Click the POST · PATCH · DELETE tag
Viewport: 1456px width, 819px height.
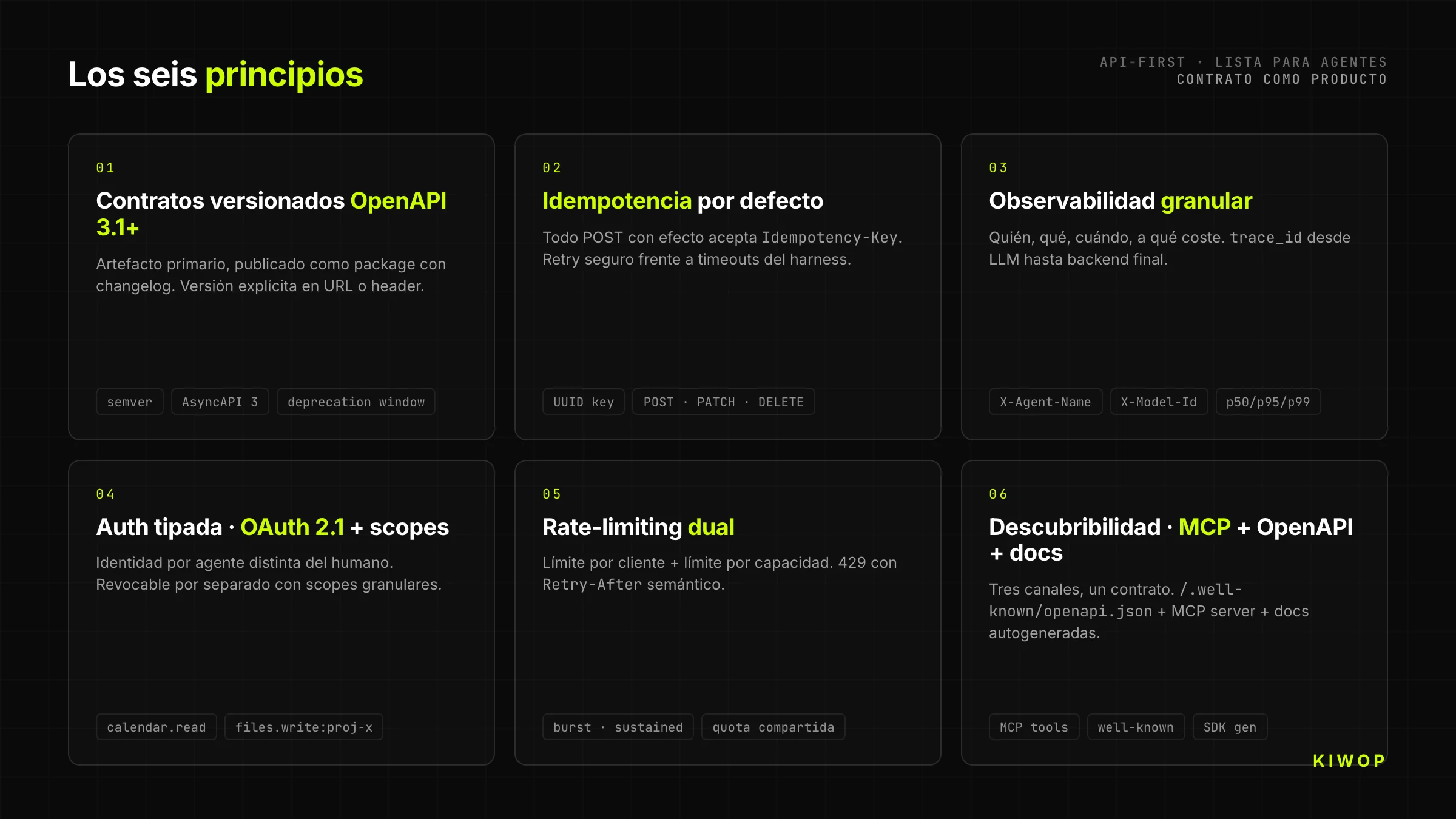coord(723,402)
